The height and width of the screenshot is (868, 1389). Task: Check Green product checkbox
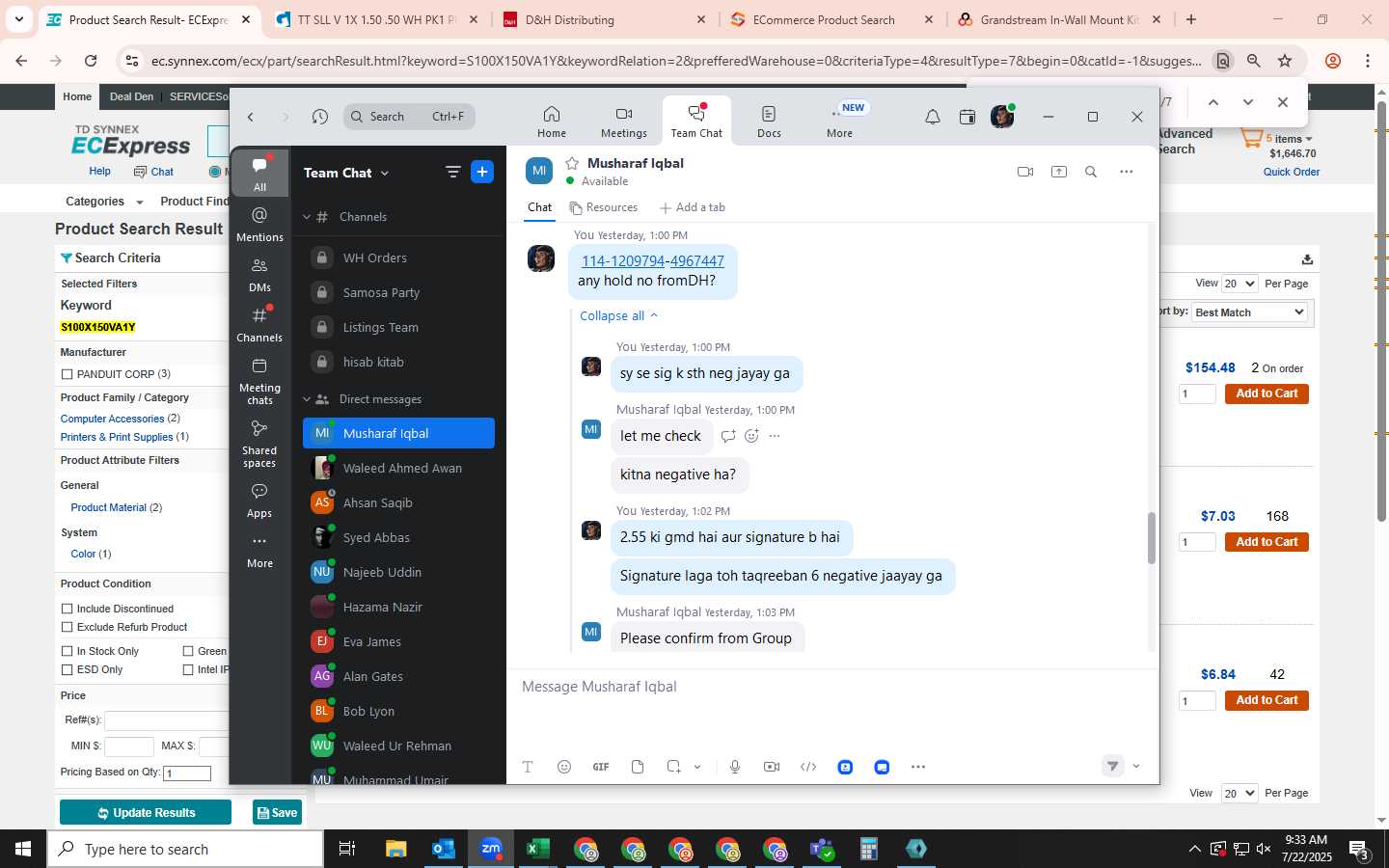188,651
